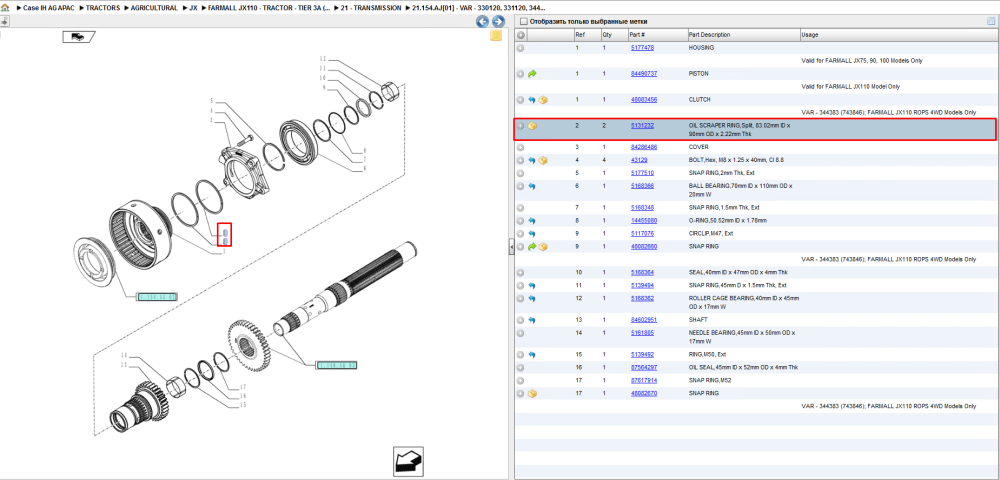Viewport: 1000px width, 480px height.
Task: Click the green arrow in the 48082660 SNAP RING row
Action: [533, 246]
